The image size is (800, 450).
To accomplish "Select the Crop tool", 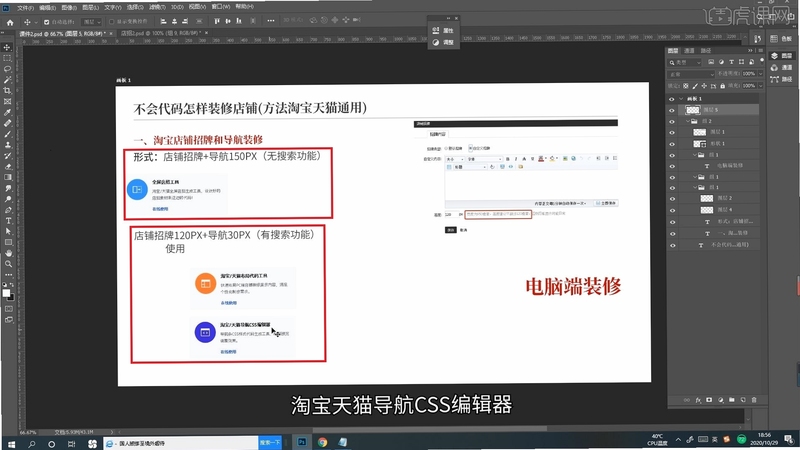I will (x=7, y=91).
